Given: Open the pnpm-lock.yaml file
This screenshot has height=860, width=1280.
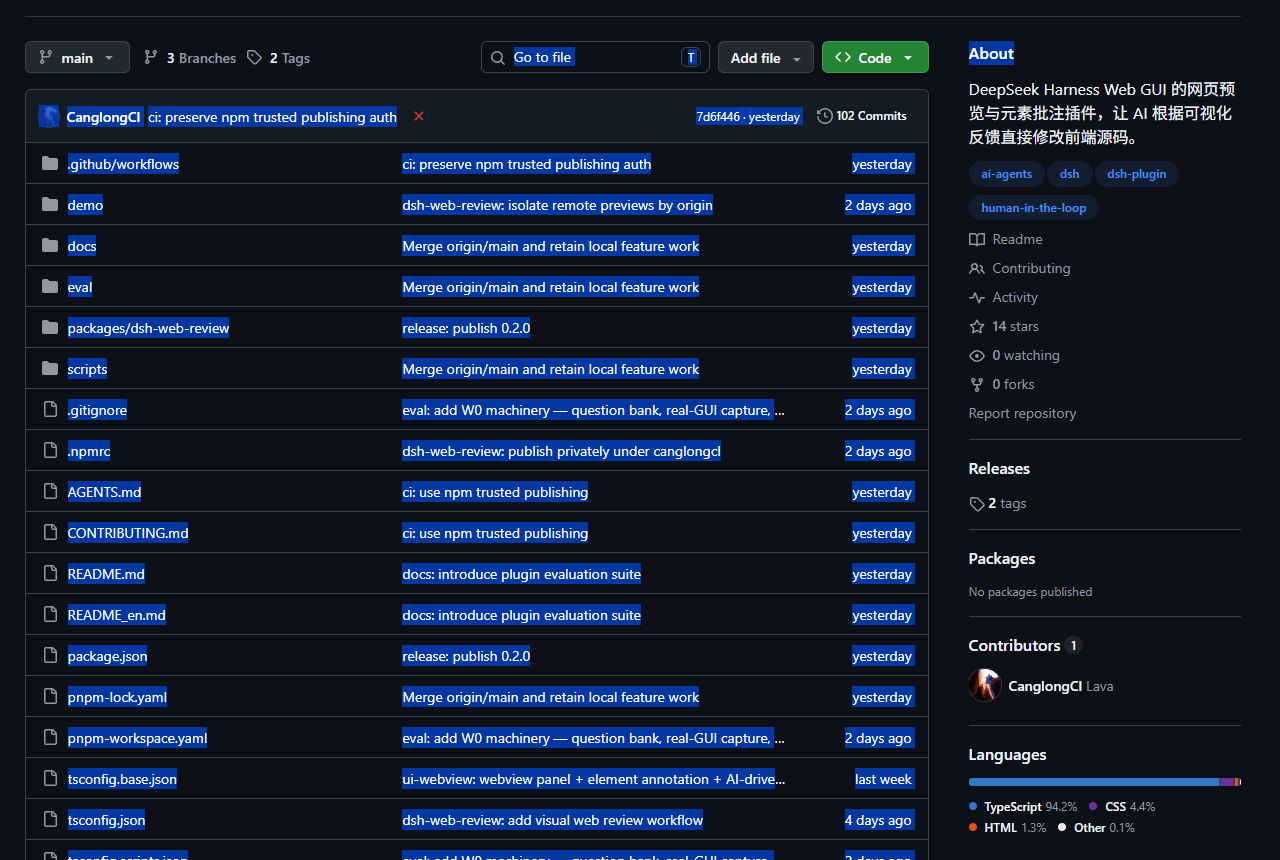Looking at the screenshot, I should [x=117, y=697].
